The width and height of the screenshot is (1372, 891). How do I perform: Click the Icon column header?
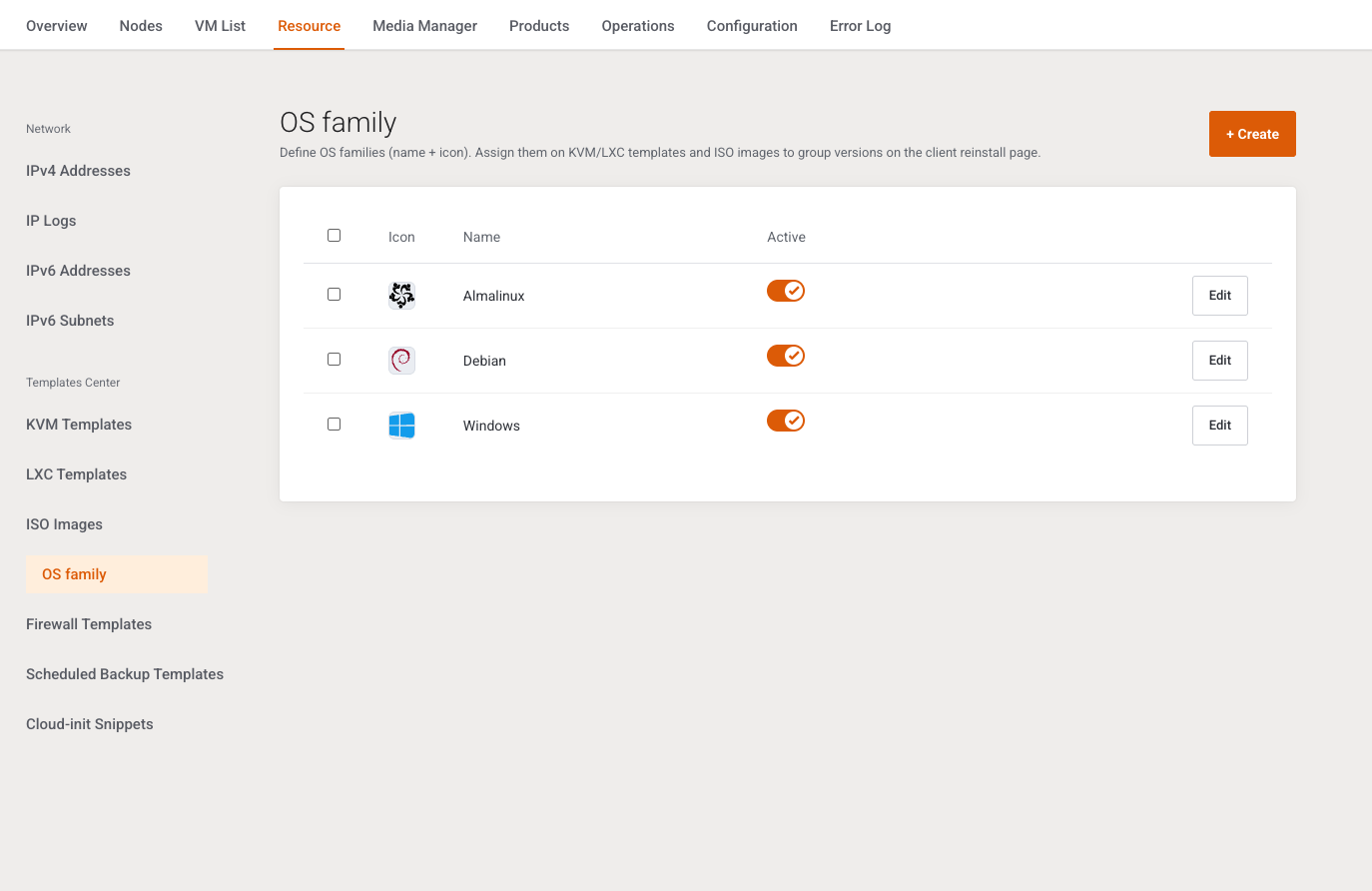click(x=401, y=237)
